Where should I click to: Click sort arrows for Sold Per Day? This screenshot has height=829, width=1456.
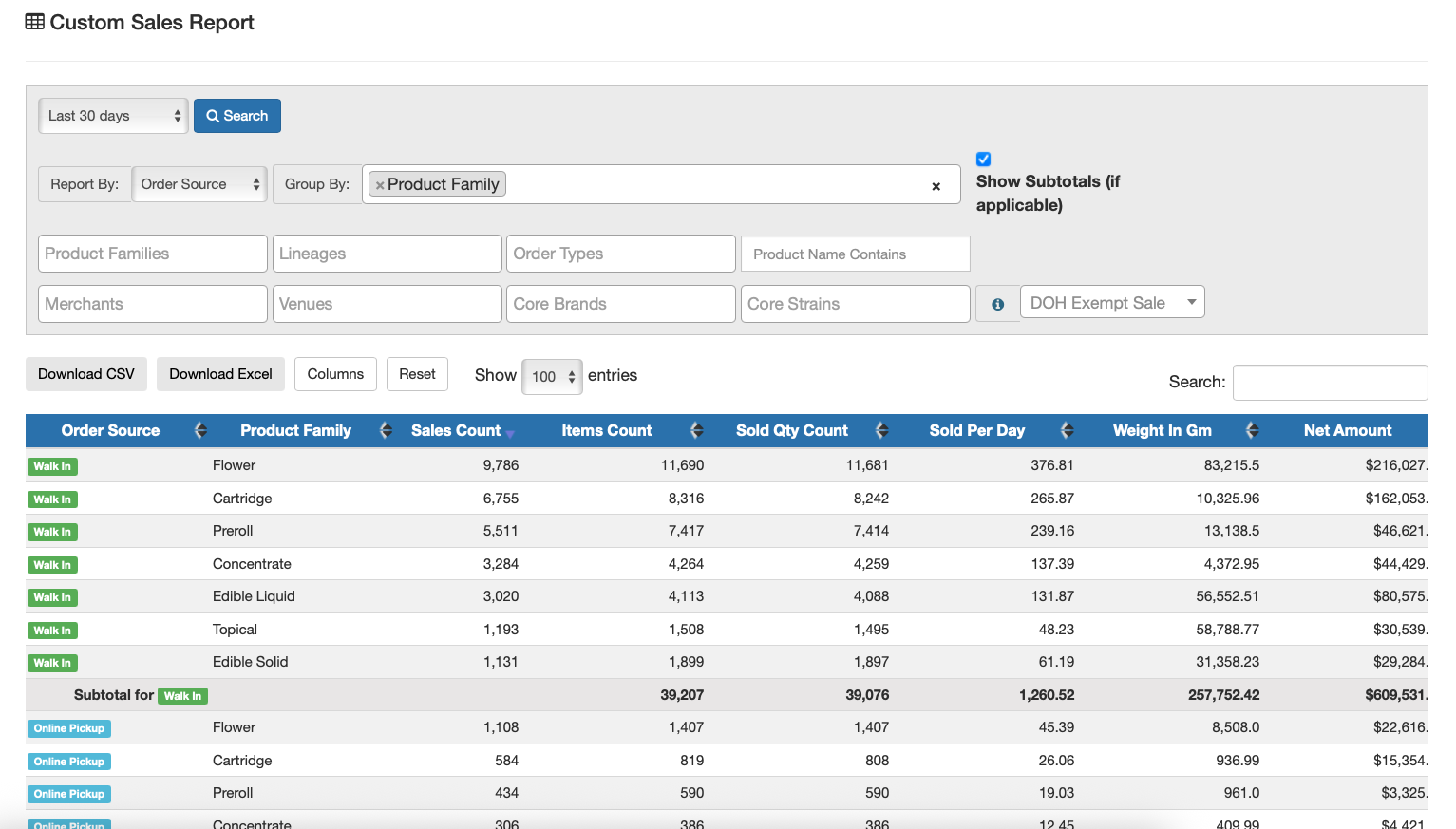click(x=1067, y=430)
